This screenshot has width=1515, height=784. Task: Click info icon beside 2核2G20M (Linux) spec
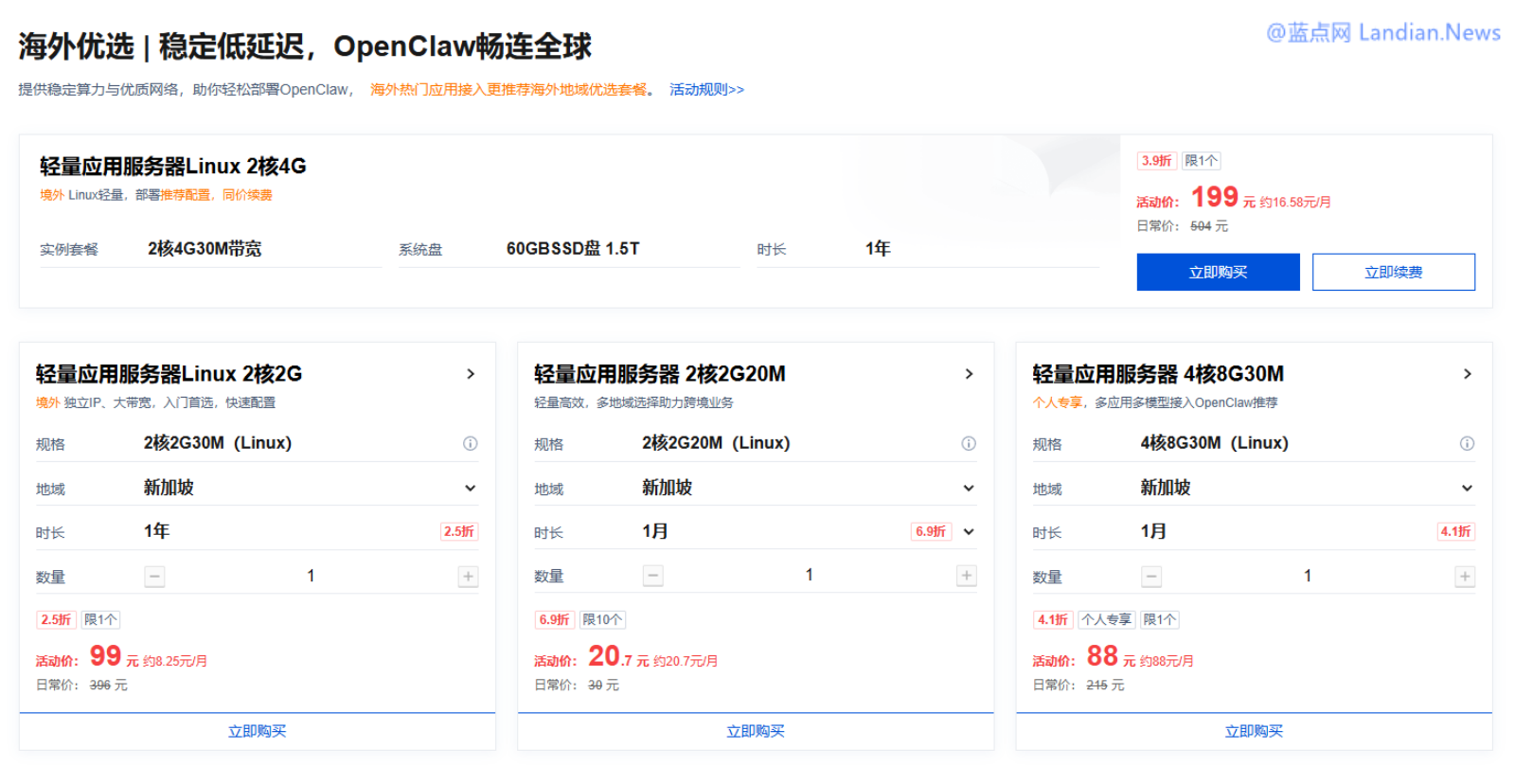click(x=968, y=443)
